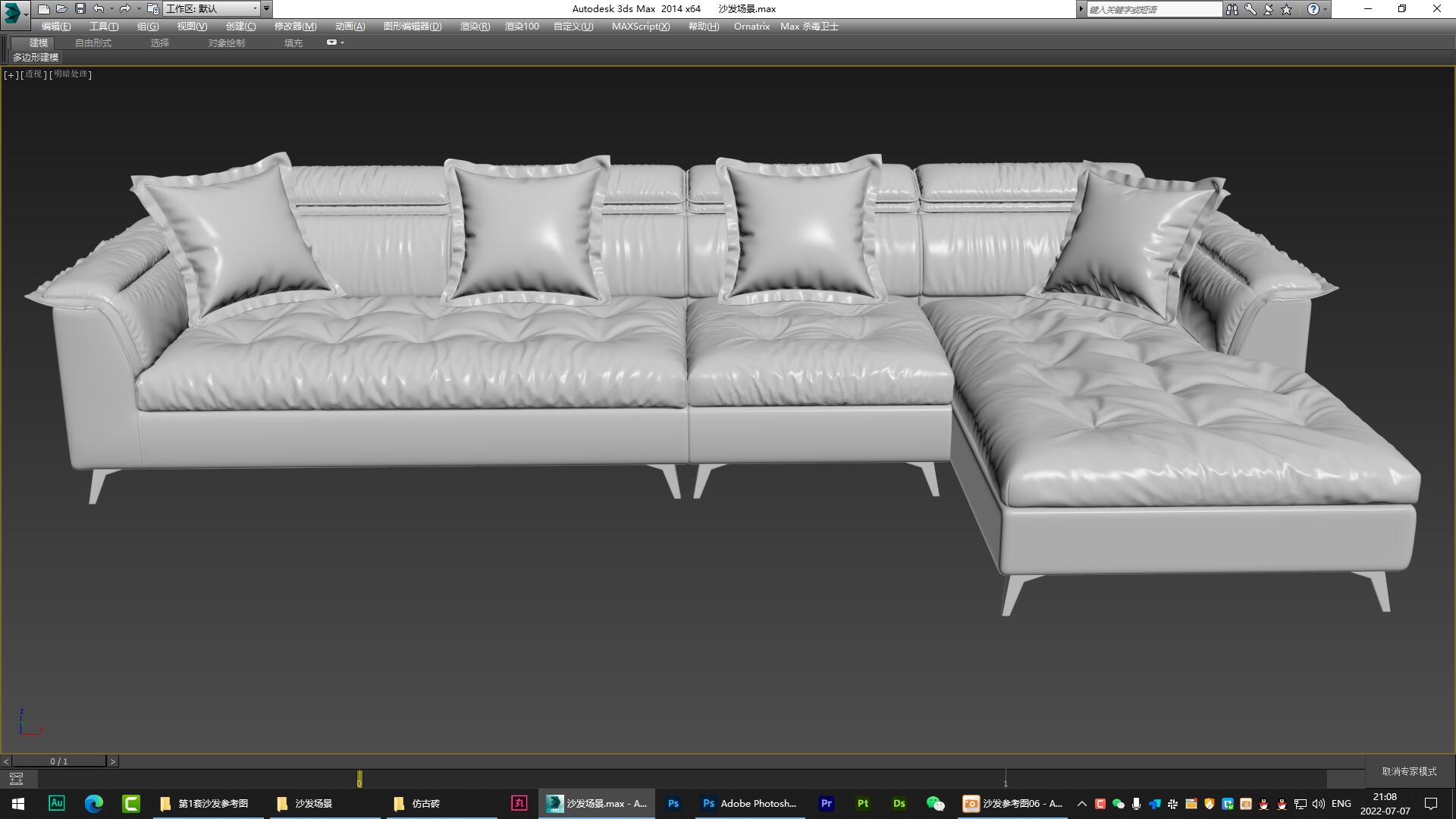Open a file using the Open icon
1456x819 pixels.
click(x=61, y=8)
